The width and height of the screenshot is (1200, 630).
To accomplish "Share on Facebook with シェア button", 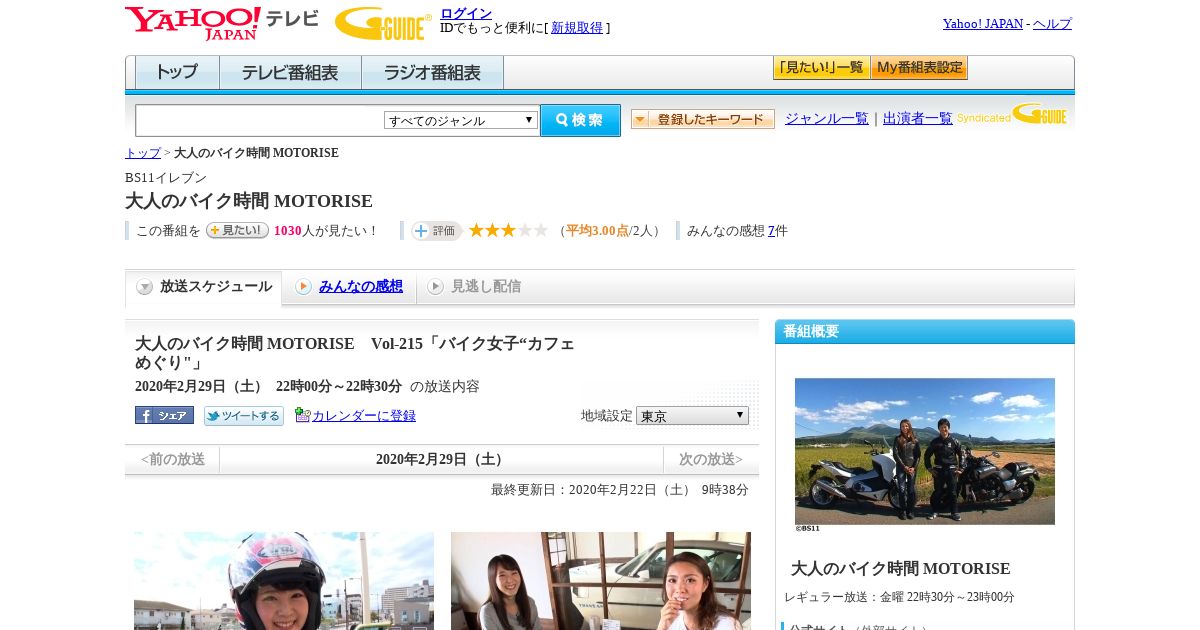I will [164, 415].
